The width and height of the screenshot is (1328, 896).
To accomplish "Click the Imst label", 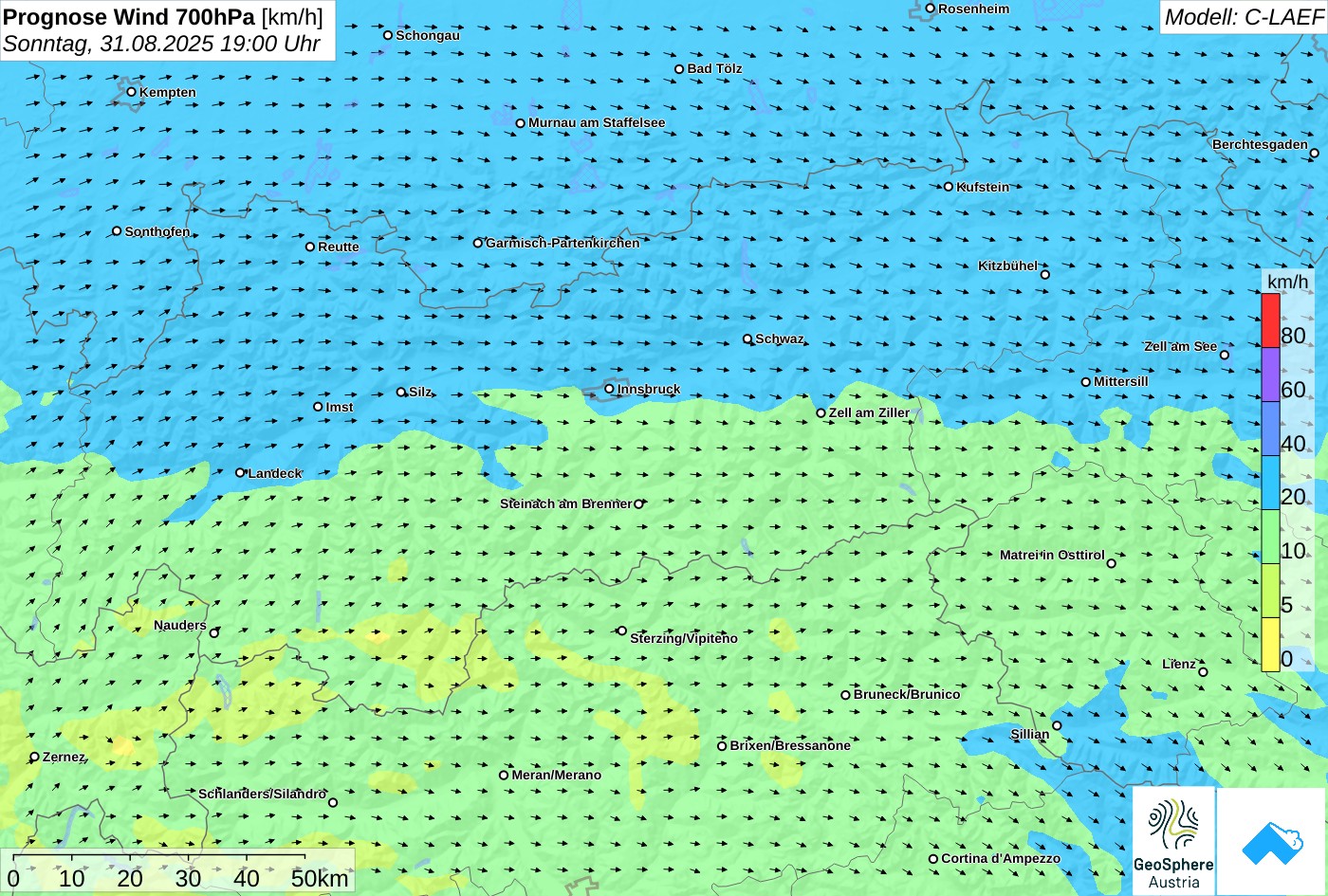I will pyautogui.click(x=340, y=407).
